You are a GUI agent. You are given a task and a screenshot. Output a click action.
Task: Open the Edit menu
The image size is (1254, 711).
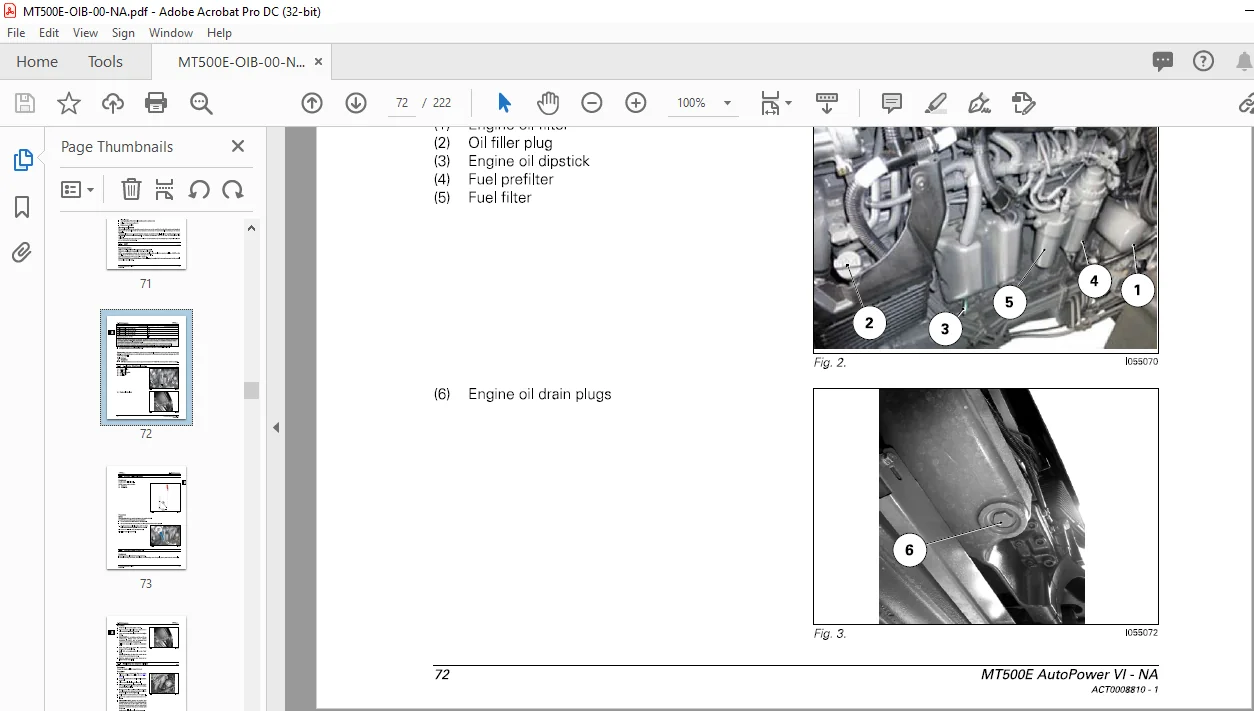[49, 33]
